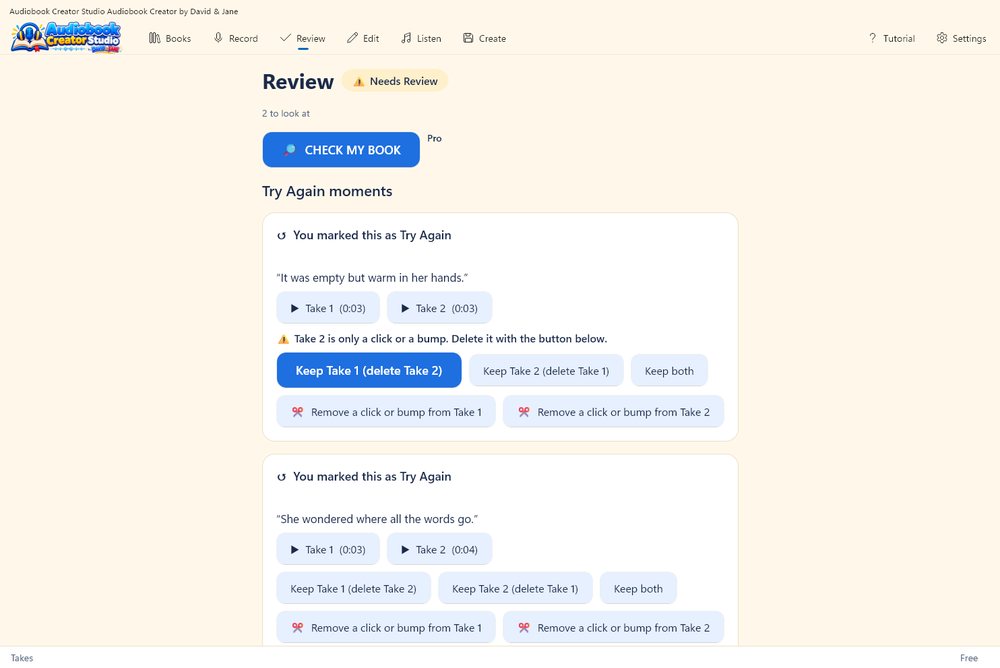Image resolution: width=1000 pixels, height=668 pixels.
Task: Play Take 2 of "It was empty but warm"
Action: (439, 308)
